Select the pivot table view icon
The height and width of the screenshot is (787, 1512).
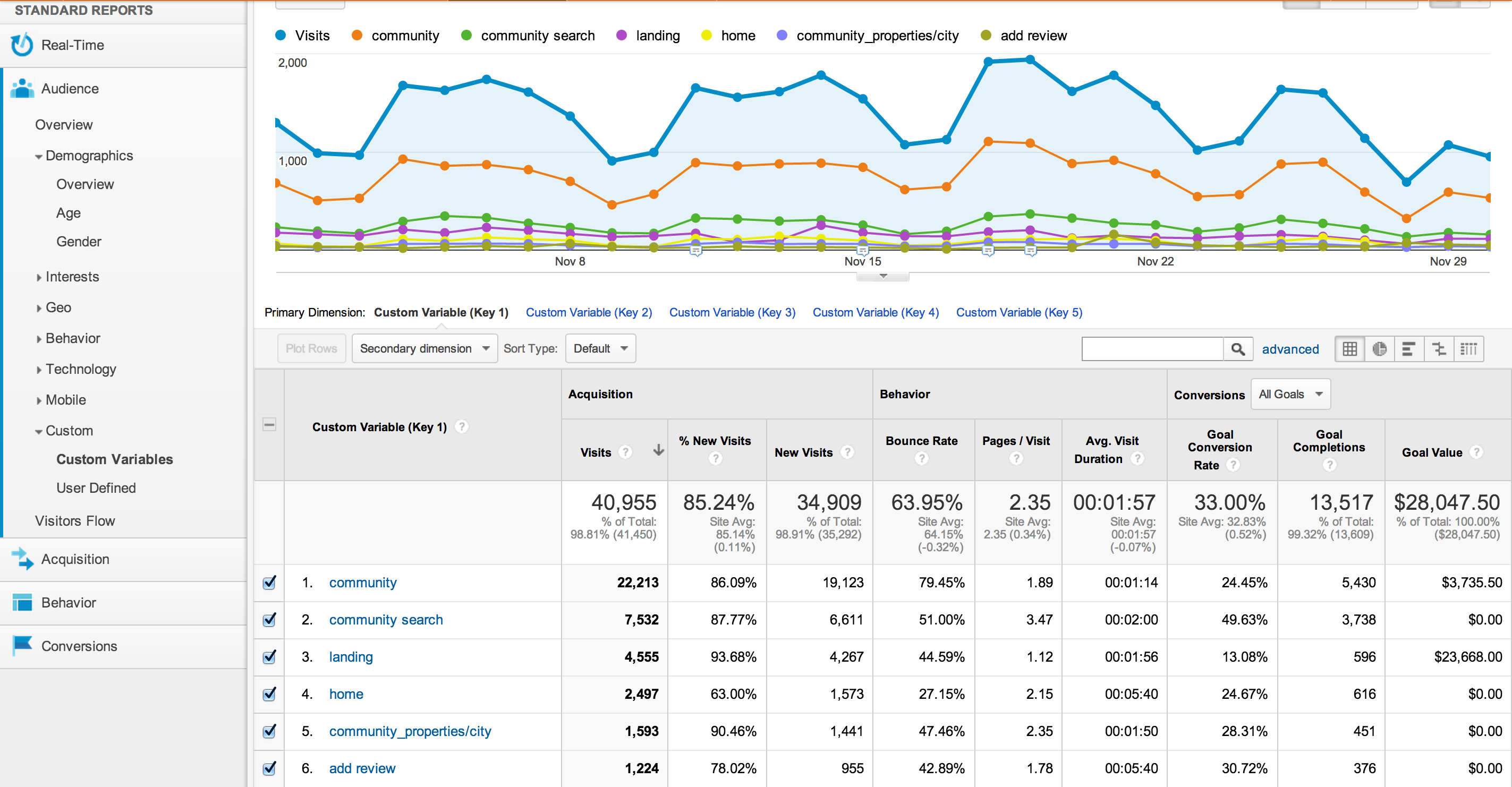(1468, 349)
